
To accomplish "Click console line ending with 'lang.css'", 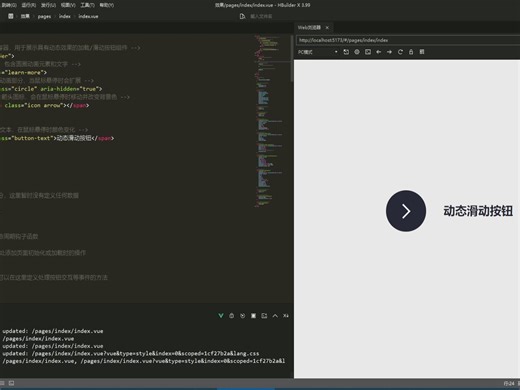I will point(131,353).
